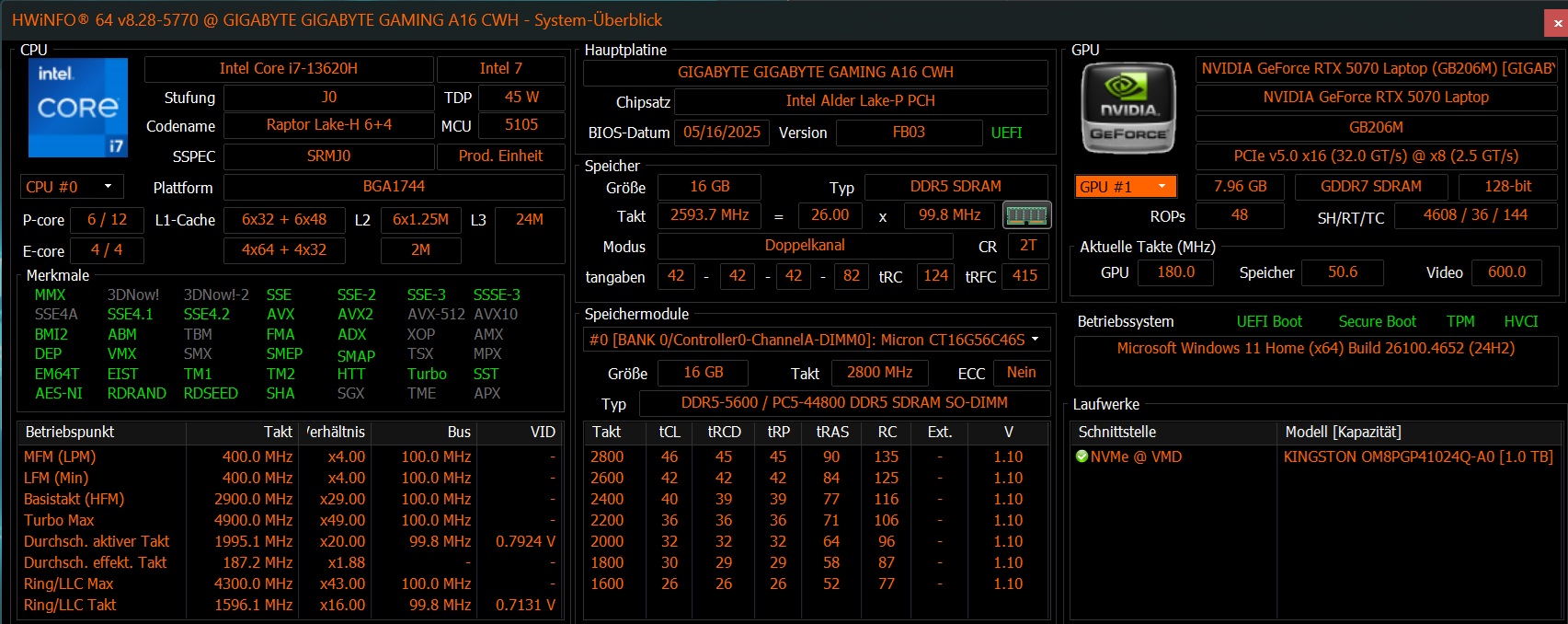Click the memory clock 2593.7 MHz

709,215
